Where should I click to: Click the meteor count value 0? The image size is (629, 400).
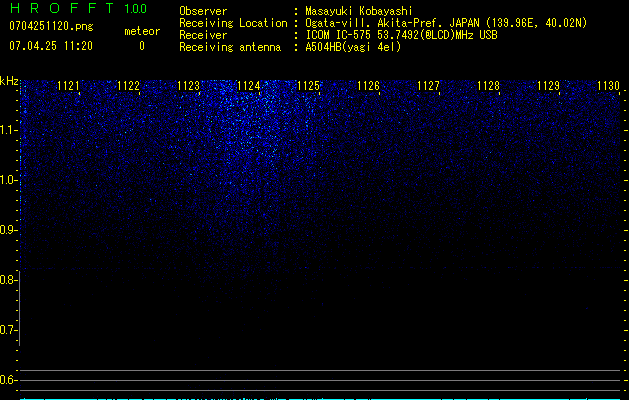click(x=142, y=46)
